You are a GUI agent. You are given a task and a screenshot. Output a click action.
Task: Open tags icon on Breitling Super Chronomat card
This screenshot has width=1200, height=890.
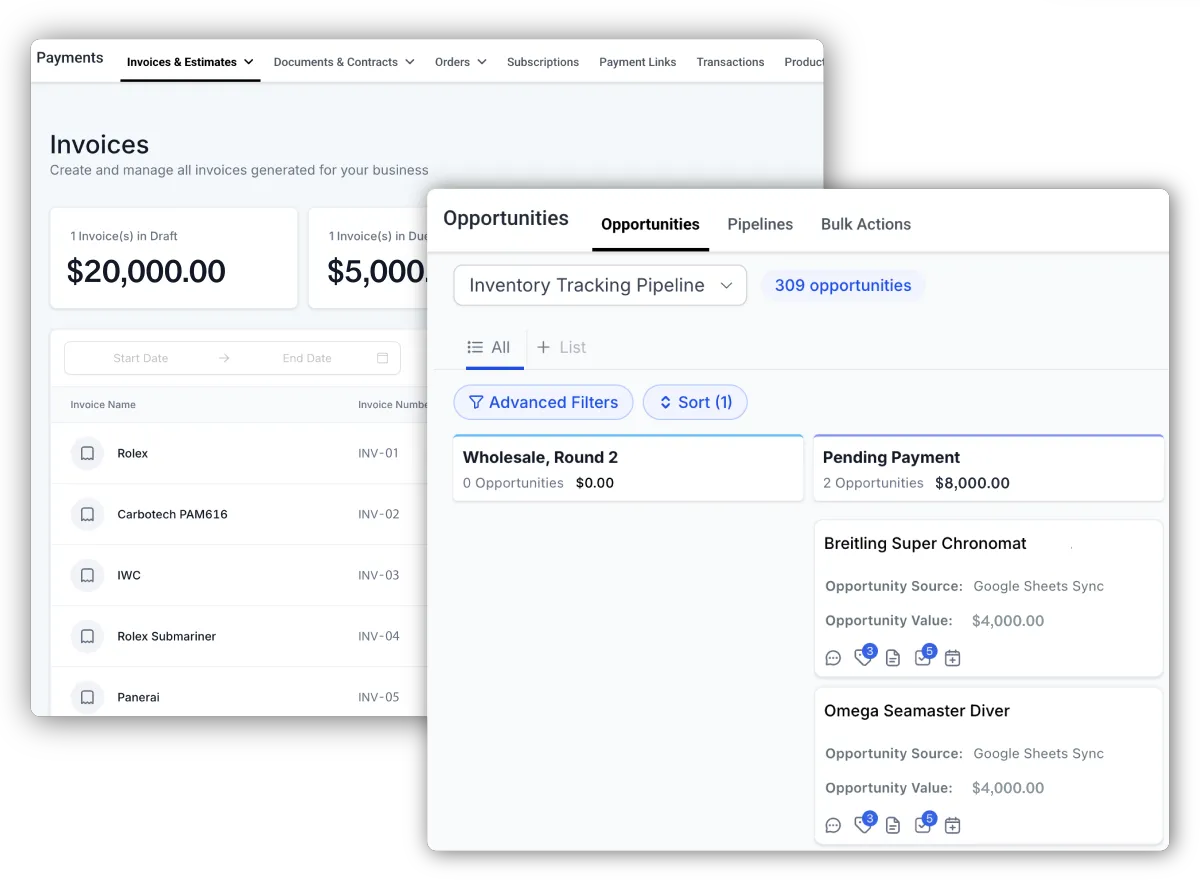pyautogui.click(x=863, y=658)
